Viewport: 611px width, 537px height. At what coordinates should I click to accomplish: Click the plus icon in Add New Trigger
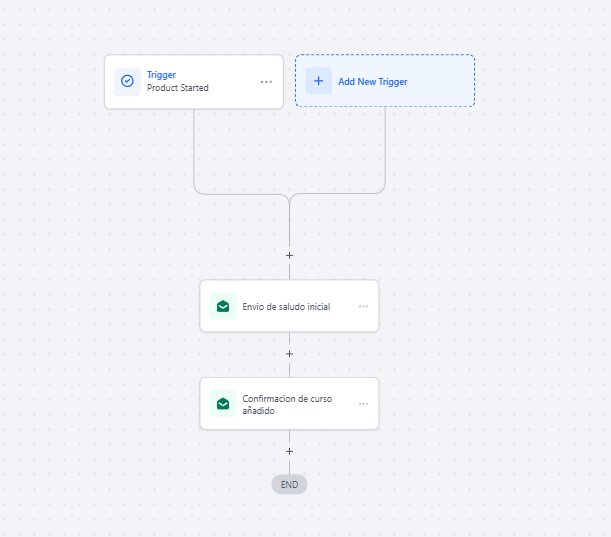point(318,81)
